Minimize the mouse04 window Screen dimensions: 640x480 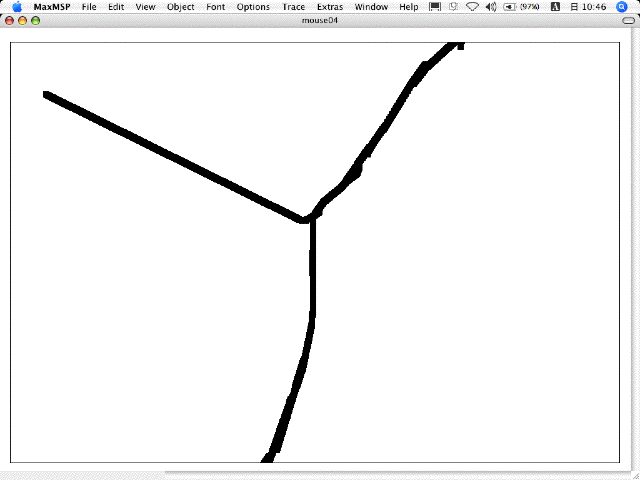[x=22, y=20]
